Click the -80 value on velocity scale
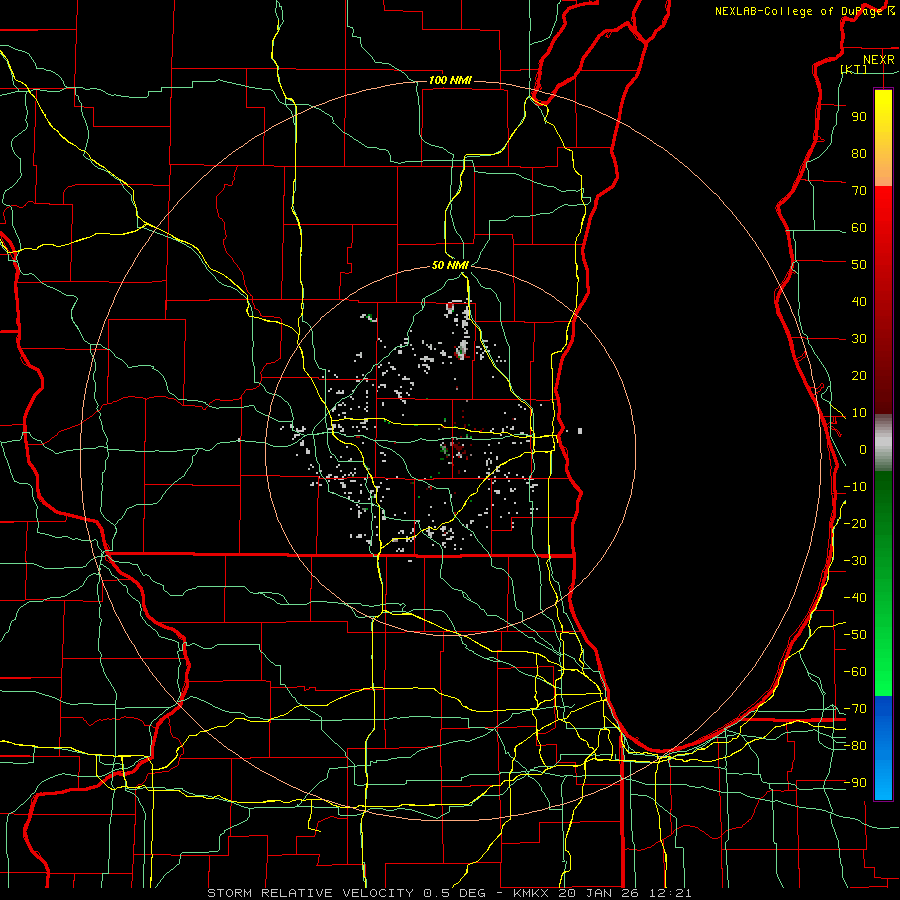900x900 pixels. [855, 746]
